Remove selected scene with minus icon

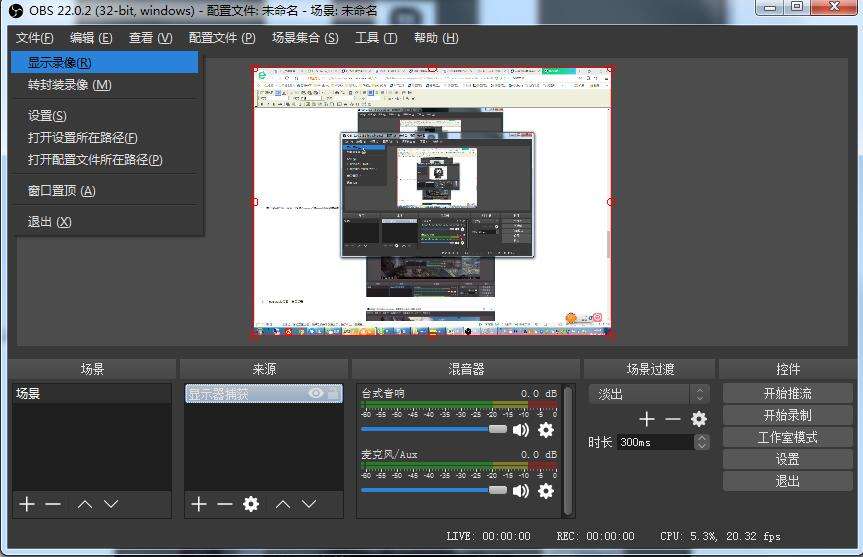tap(53, 504)
